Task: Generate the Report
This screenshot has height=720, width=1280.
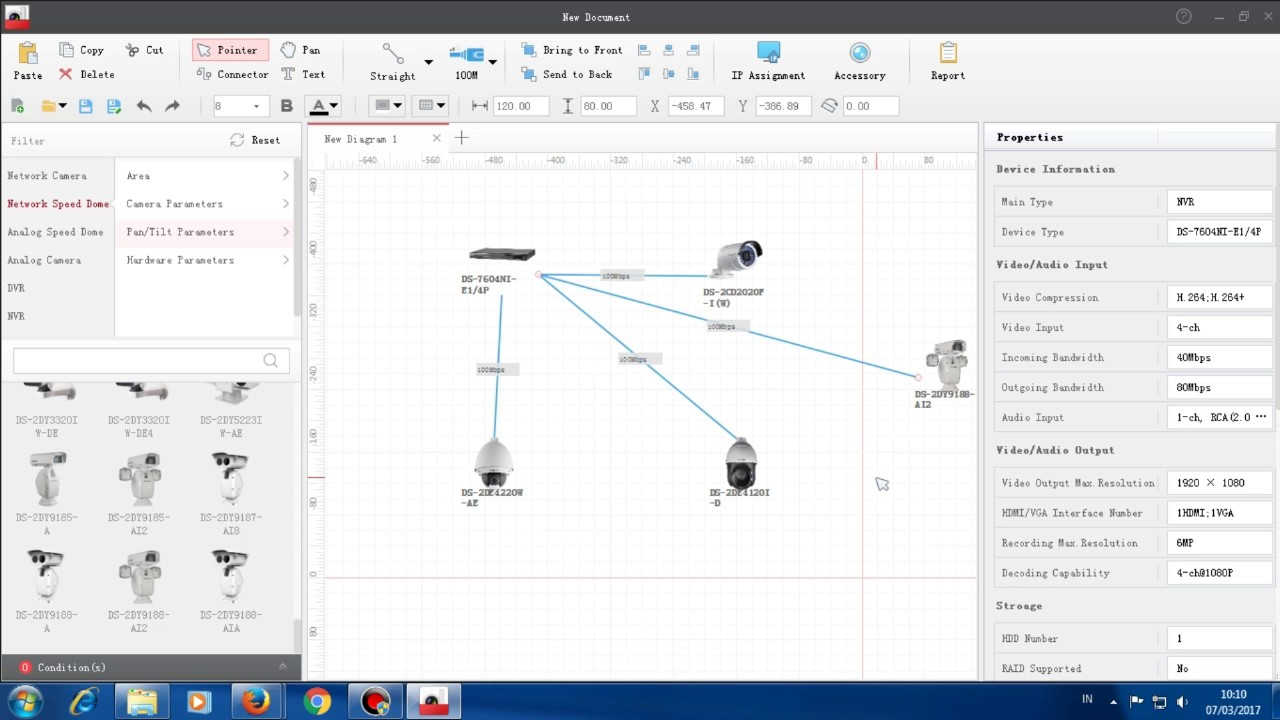Action: [948, 61]
